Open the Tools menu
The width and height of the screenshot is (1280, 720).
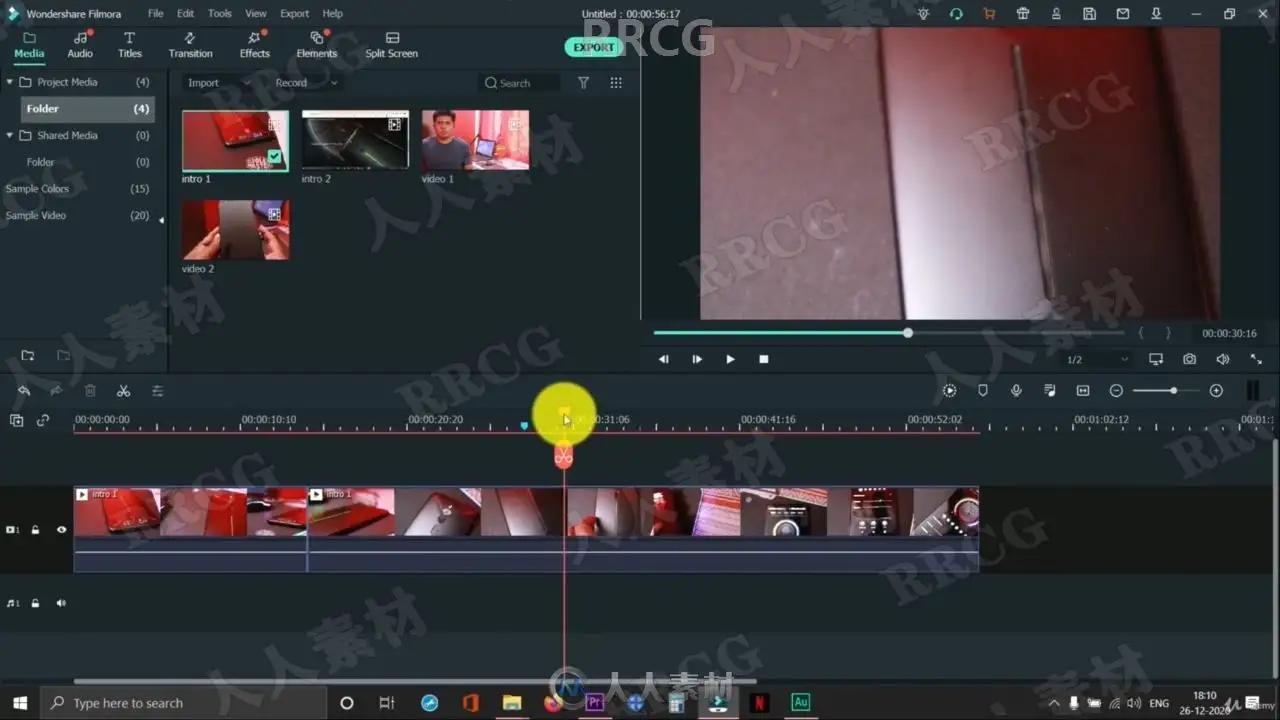click(x=220, y=14)
